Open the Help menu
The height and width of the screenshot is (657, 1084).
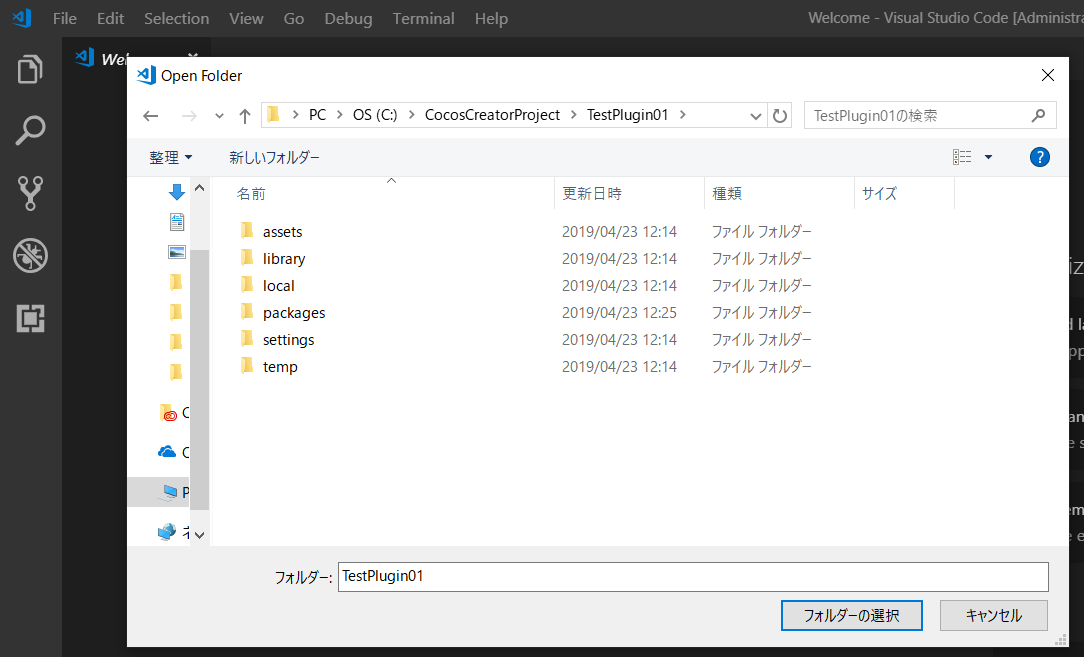492,19
